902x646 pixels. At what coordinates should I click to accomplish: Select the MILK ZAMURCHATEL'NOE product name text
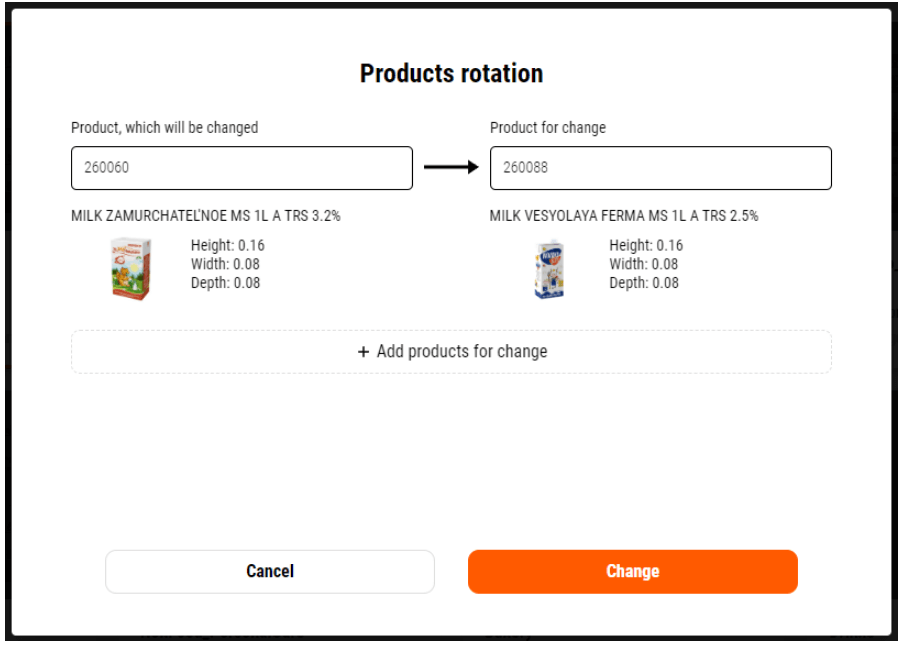tap(205, 216)
